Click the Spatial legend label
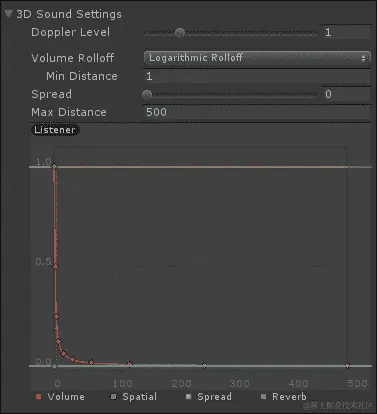Screen dimensions: 377x414 [x=139, y=397]
